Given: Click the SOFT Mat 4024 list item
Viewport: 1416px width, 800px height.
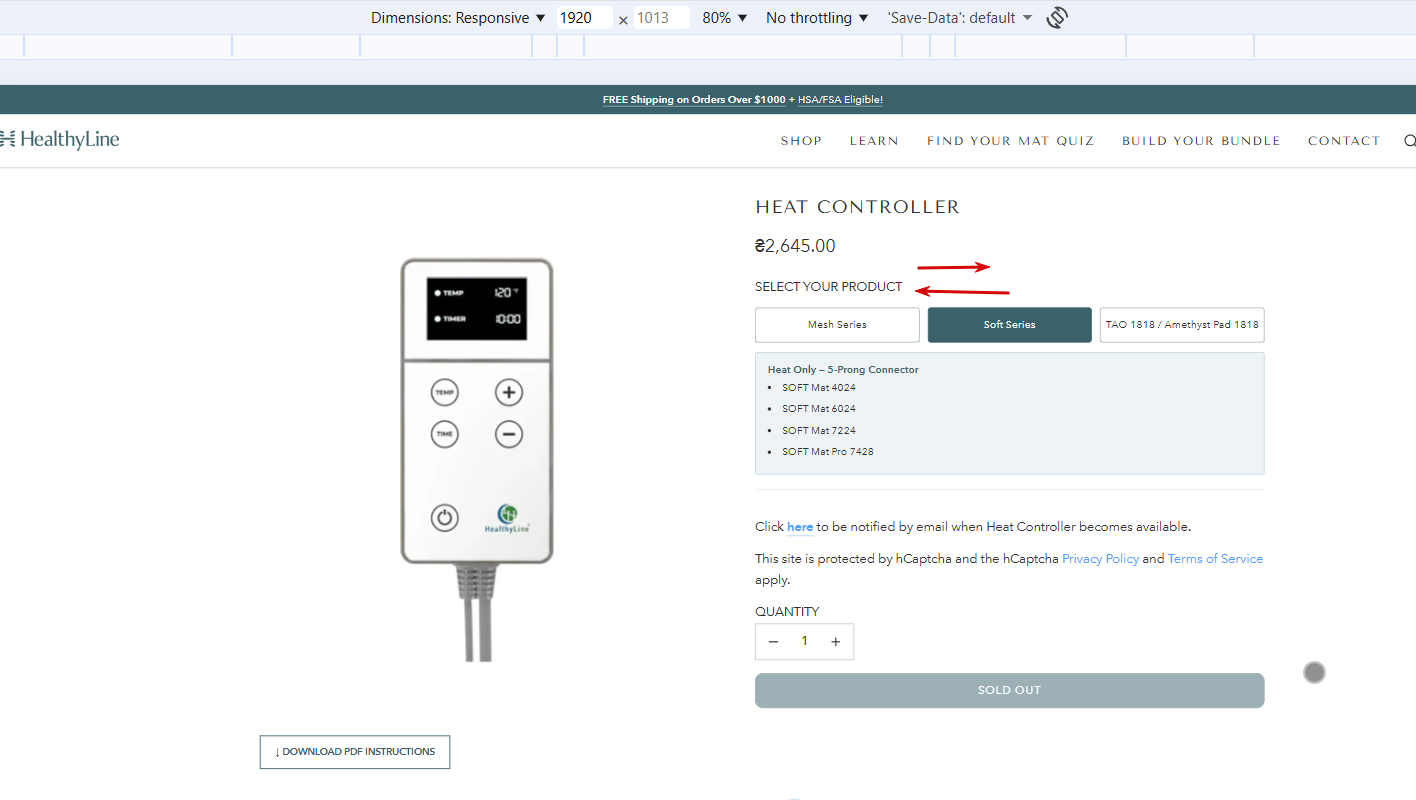Looking at the screenshot, I should click(x=819, y=388).
